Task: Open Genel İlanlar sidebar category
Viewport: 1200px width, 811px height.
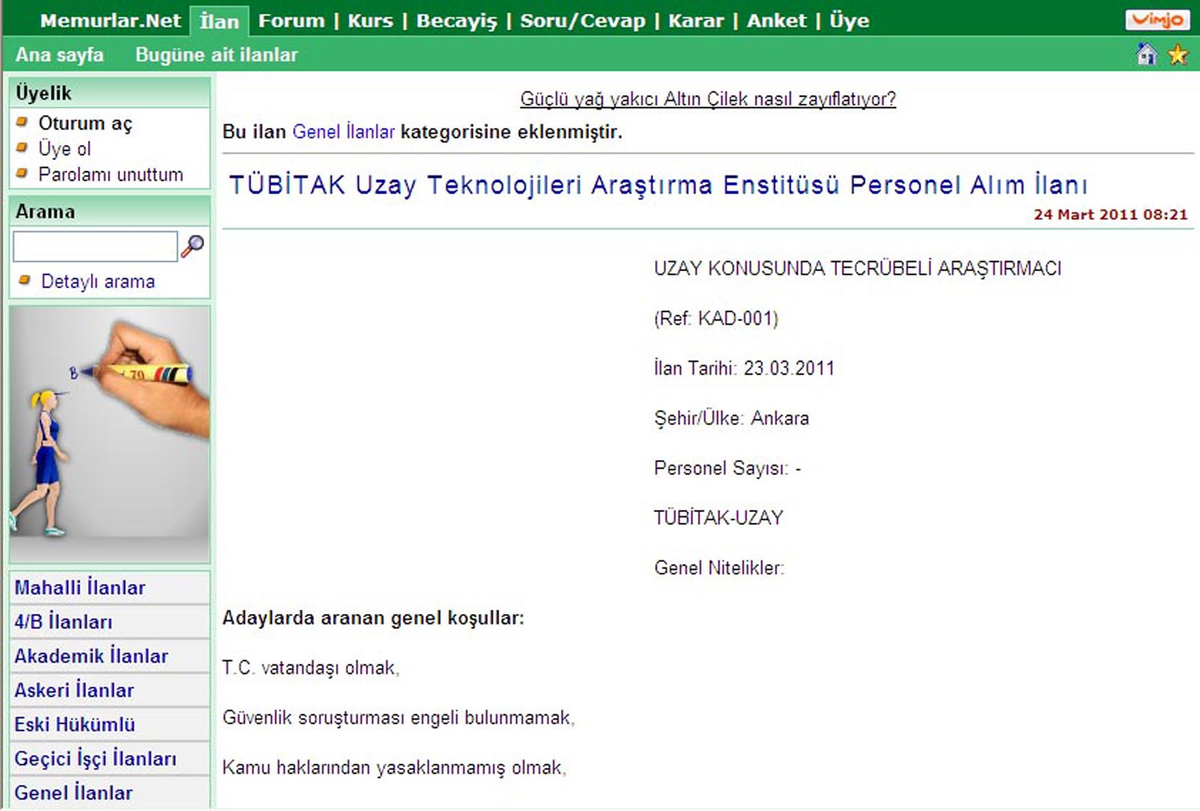Action: 110,792
